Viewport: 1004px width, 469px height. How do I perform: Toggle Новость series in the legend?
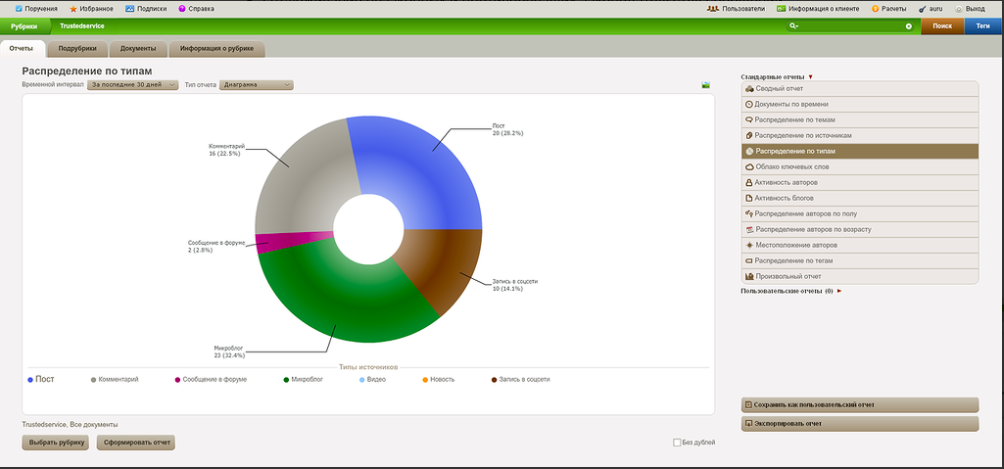coord(438,379)
